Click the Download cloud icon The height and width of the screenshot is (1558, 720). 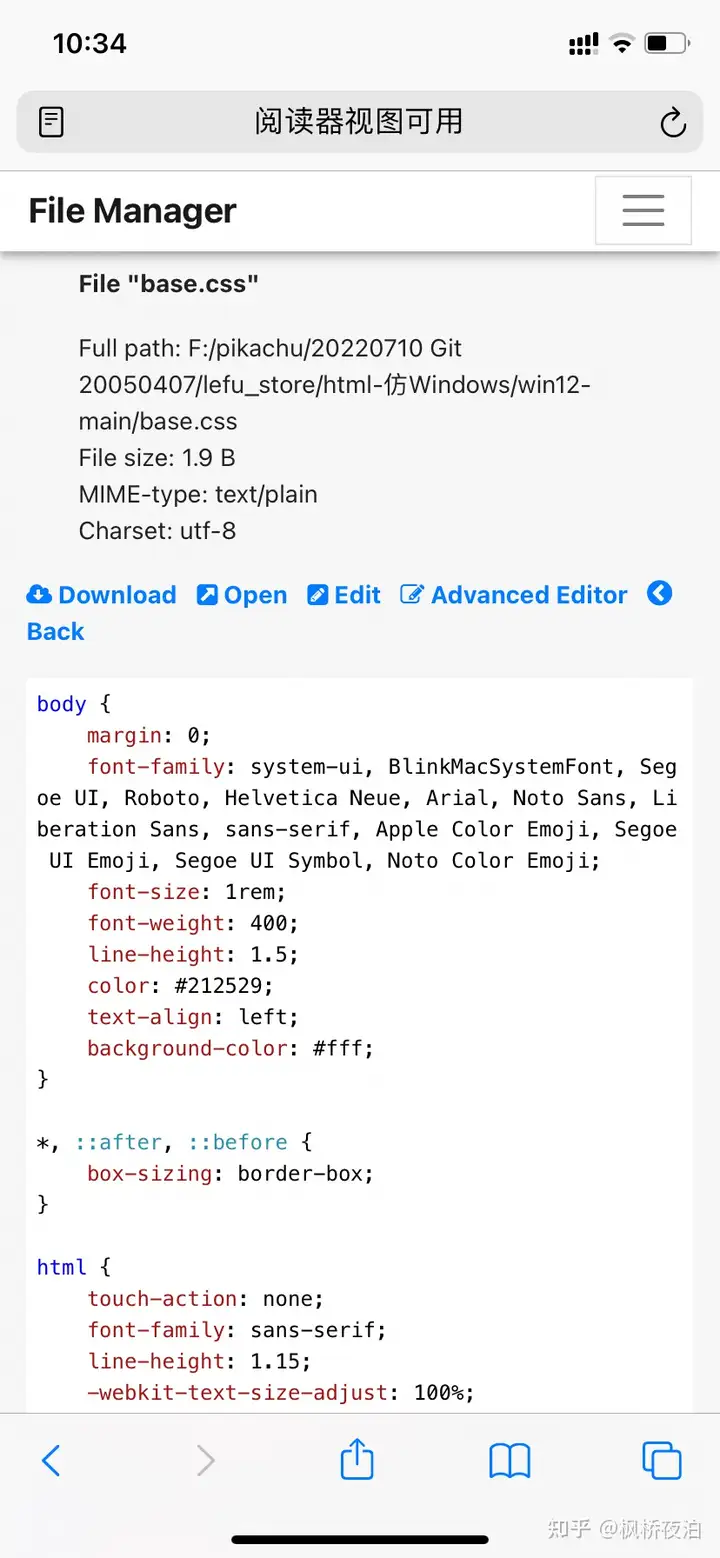click(39, 595)
